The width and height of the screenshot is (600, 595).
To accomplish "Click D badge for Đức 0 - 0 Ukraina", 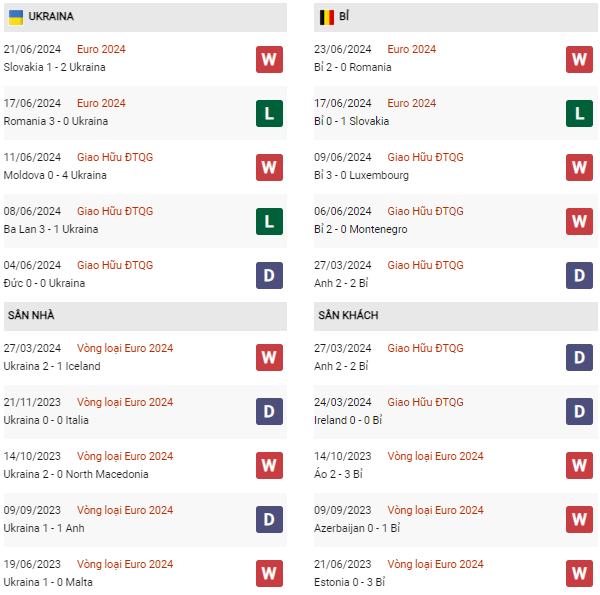I will click(269, 275).
